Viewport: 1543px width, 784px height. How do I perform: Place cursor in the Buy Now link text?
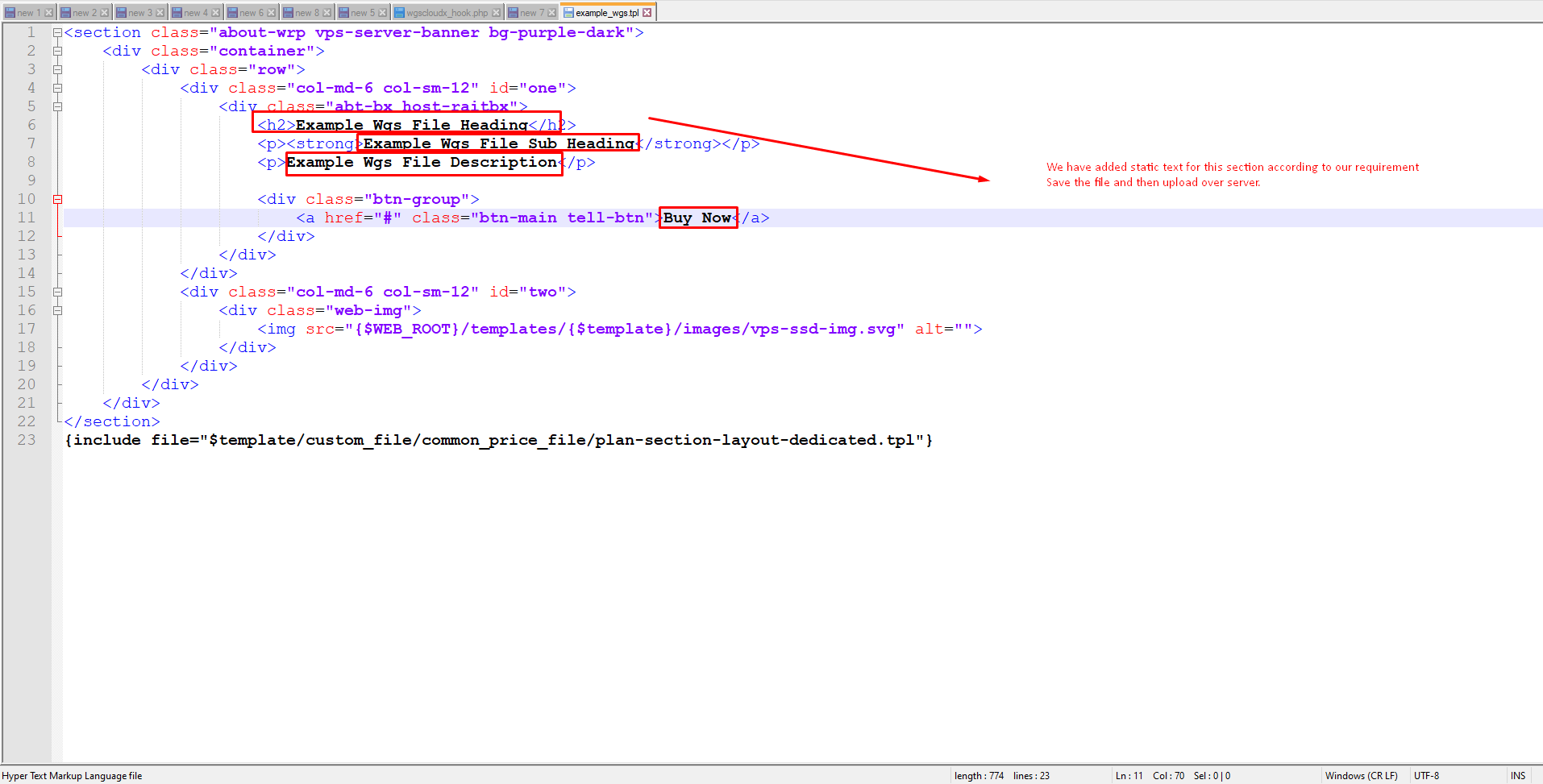click(x=697, y=218)
